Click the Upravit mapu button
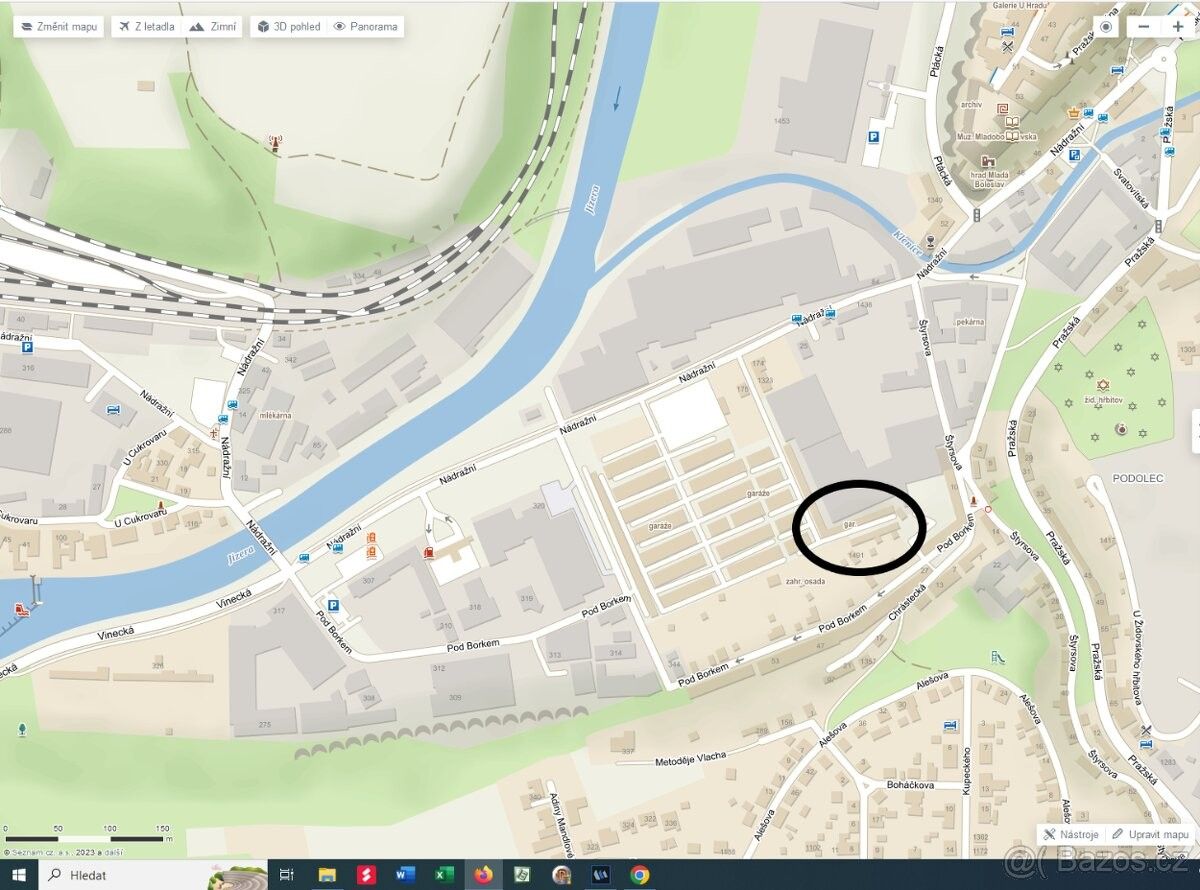The width and height of the screenshot is (1200, 890). coord(1150,834)
